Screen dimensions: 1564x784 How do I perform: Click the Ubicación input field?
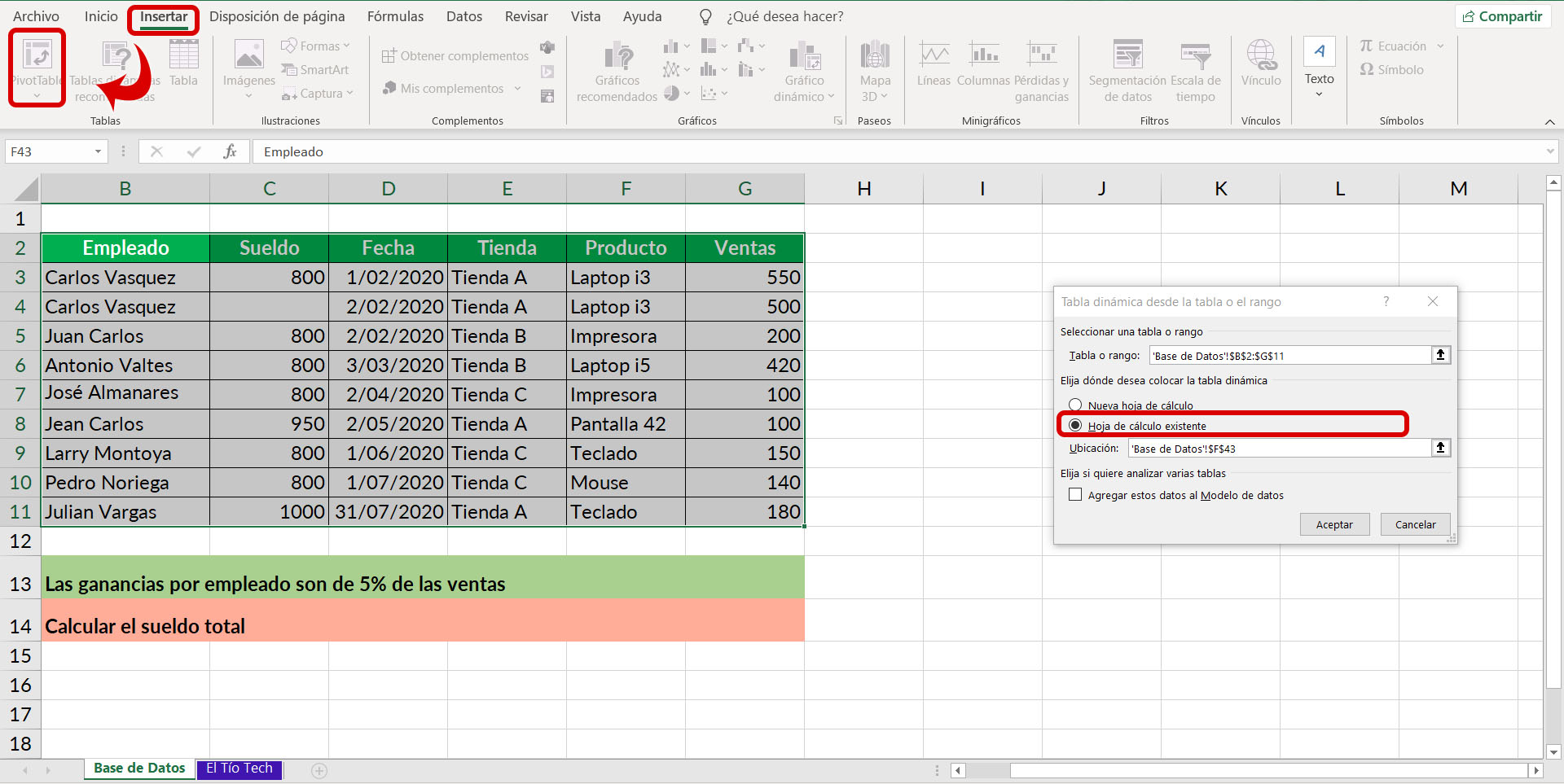(1279, 449)
